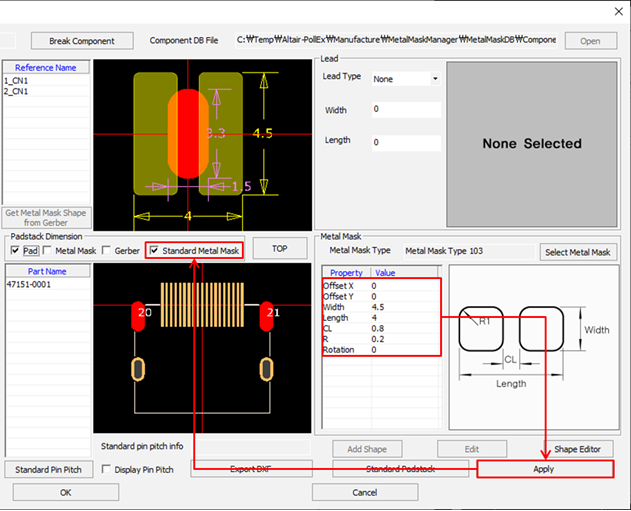Open the Shape Editor
This screenshot has height=511, width=631.
click(577, 449)
